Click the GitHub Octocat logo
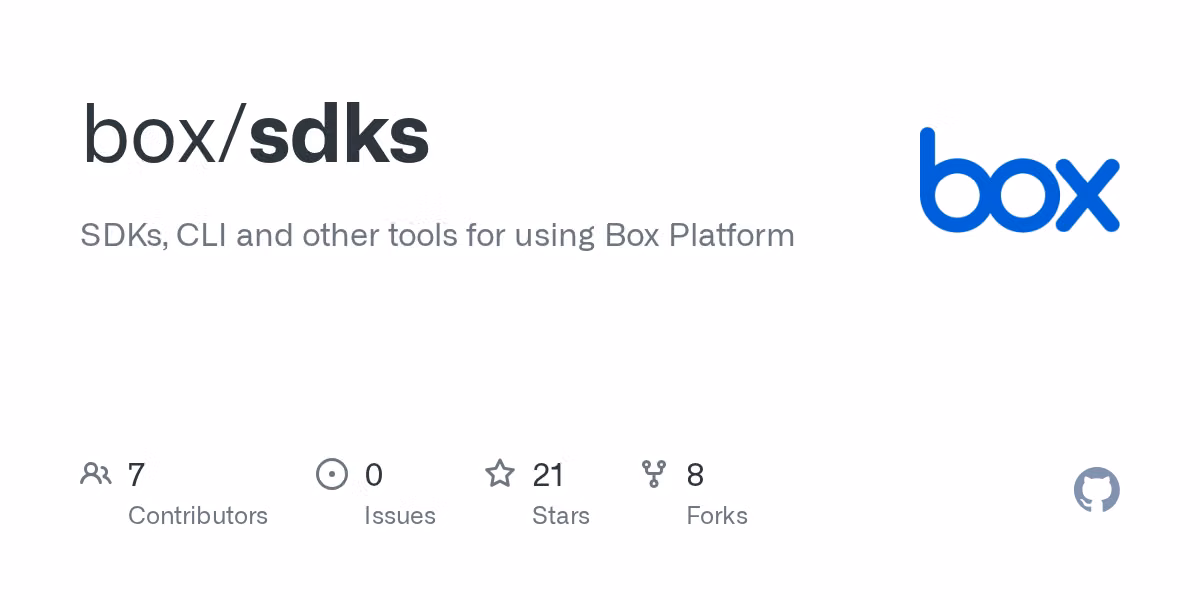This screenshot has height=600, width=1200. [1096, 490]
